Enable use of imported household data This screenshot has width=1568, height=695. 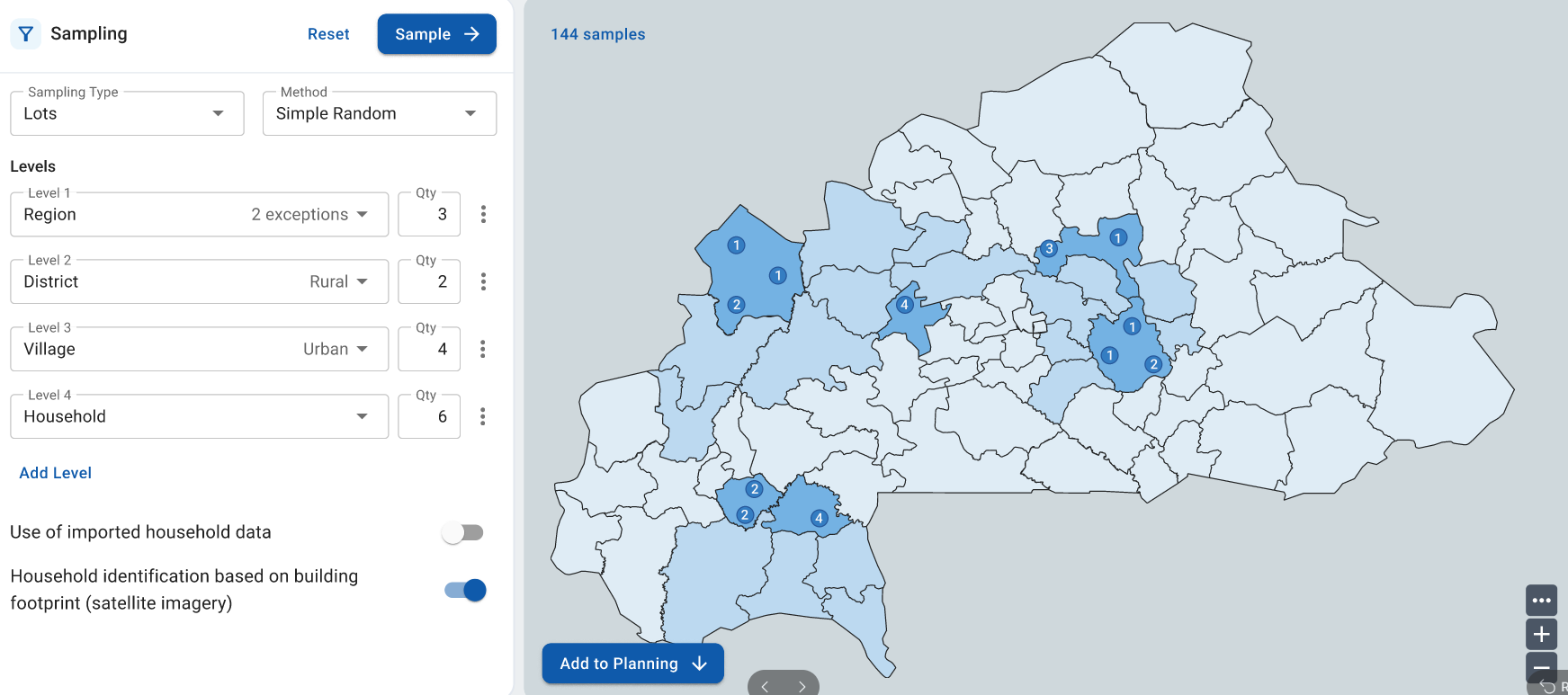(x=463, y=533)
